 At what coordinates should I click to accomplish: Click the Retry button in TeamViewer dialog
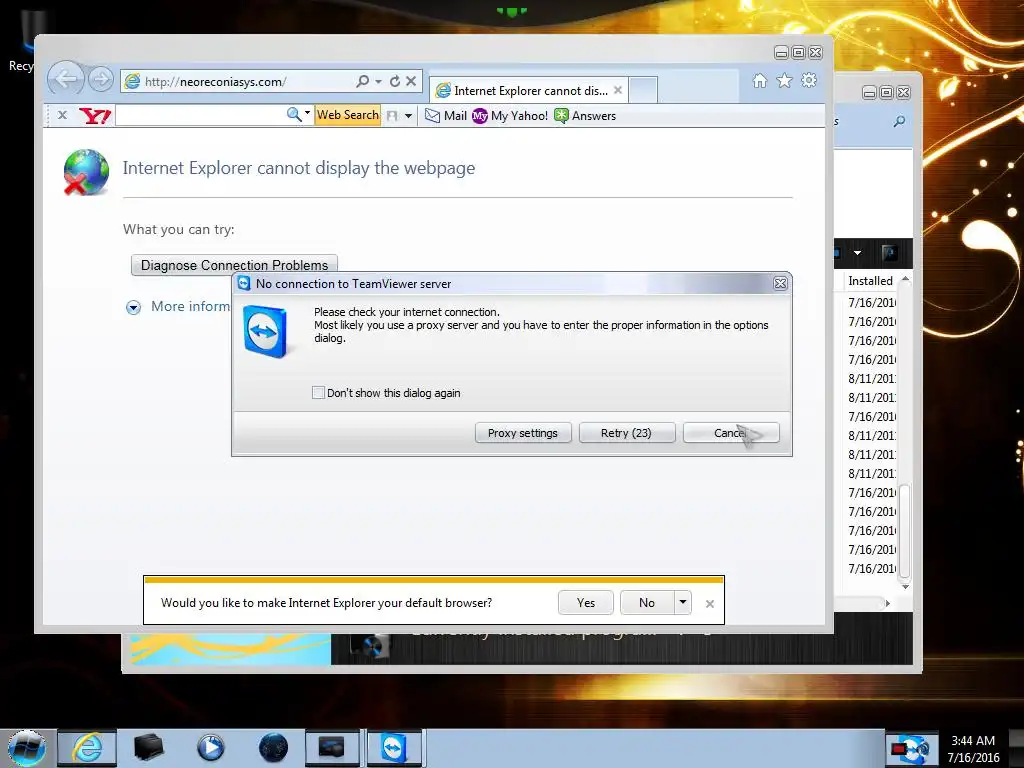627,433
